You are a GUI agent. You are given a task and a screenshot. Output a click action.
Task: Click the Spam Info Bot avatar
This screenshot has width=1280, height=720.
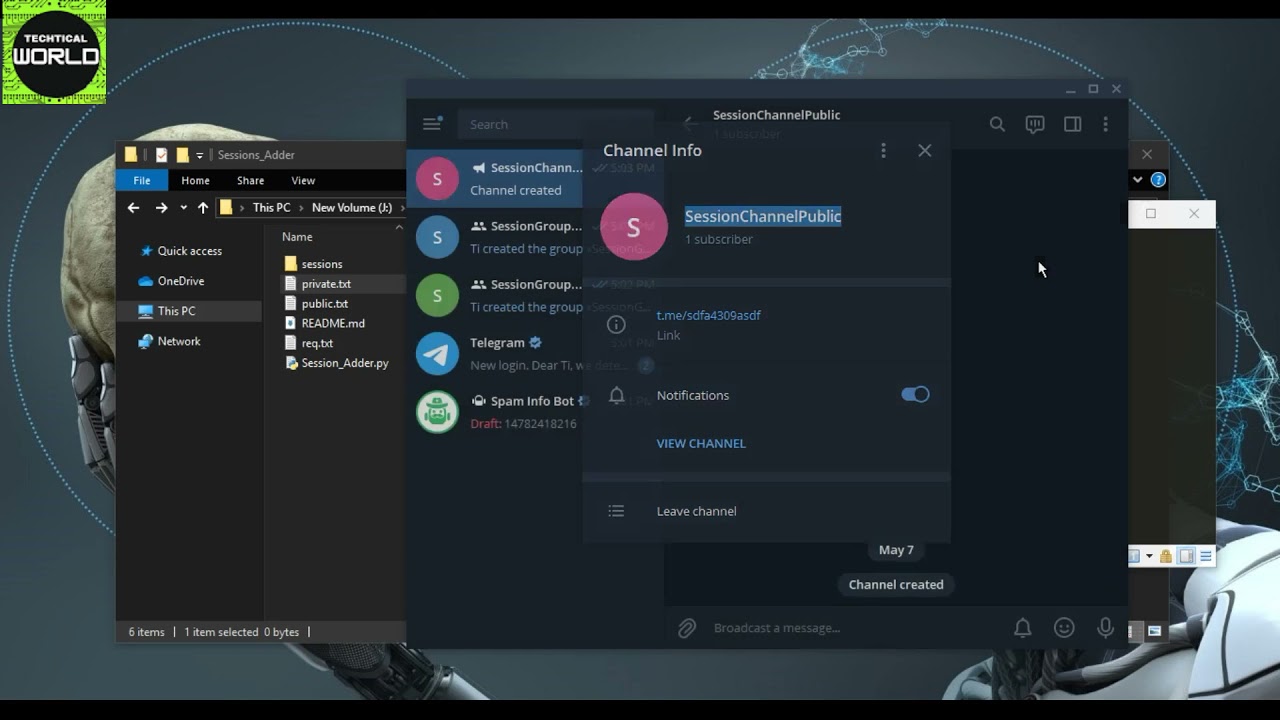click(x=437, y=412)
